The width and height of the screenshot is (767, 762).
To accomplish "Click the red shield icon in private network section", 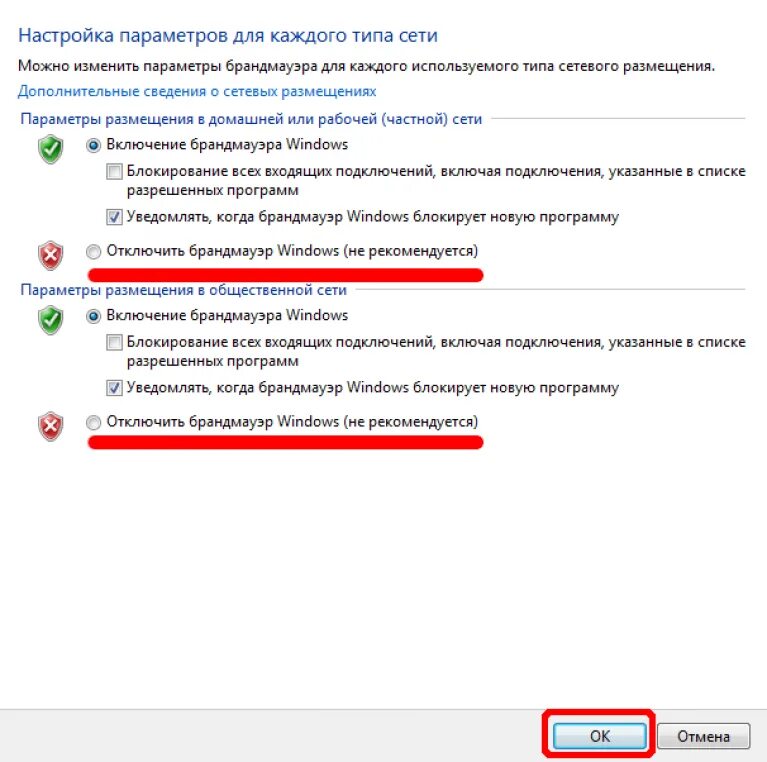I will pyautogui.click(x=50, y=255).
